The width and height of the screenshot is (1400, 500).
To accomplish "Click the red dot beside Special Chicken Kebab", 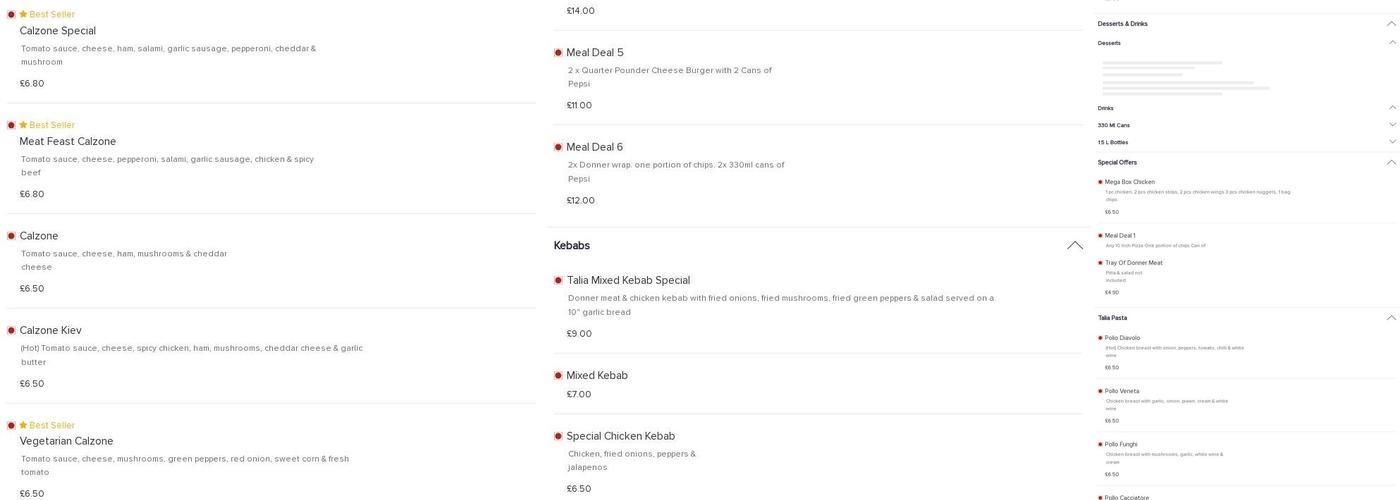I will coord(558,436).
